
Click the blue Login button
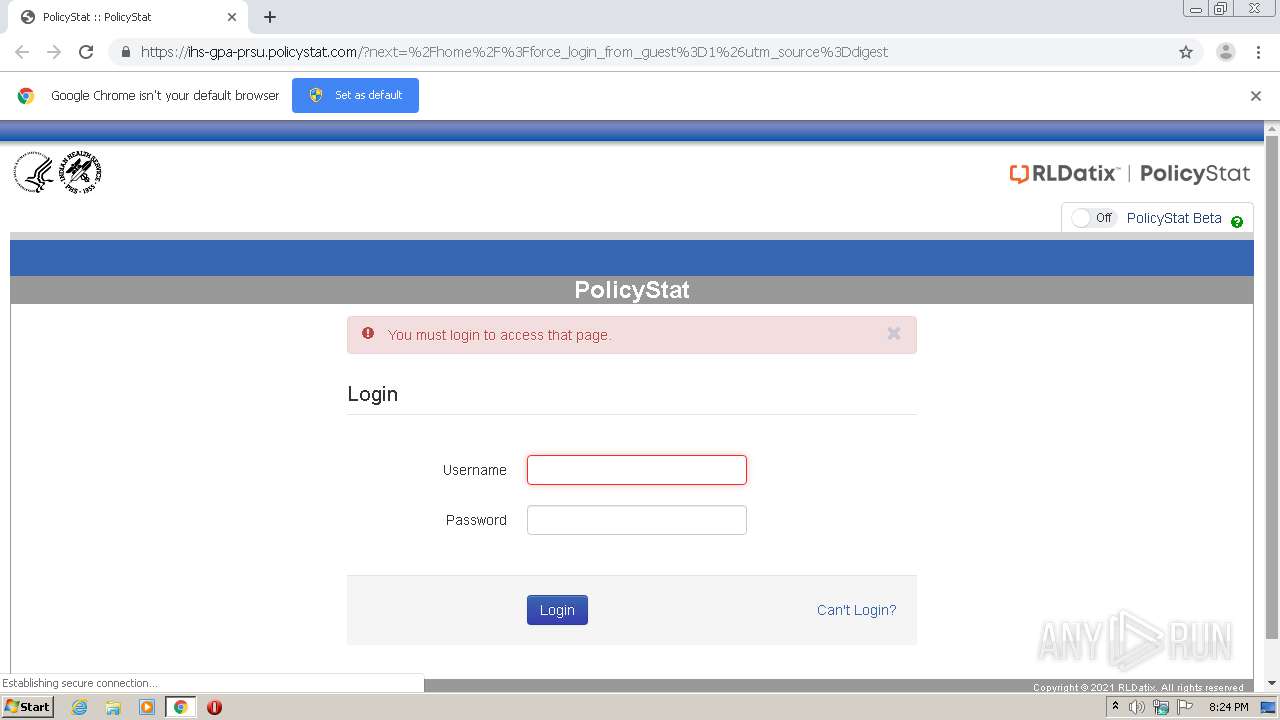pos(557,610)
